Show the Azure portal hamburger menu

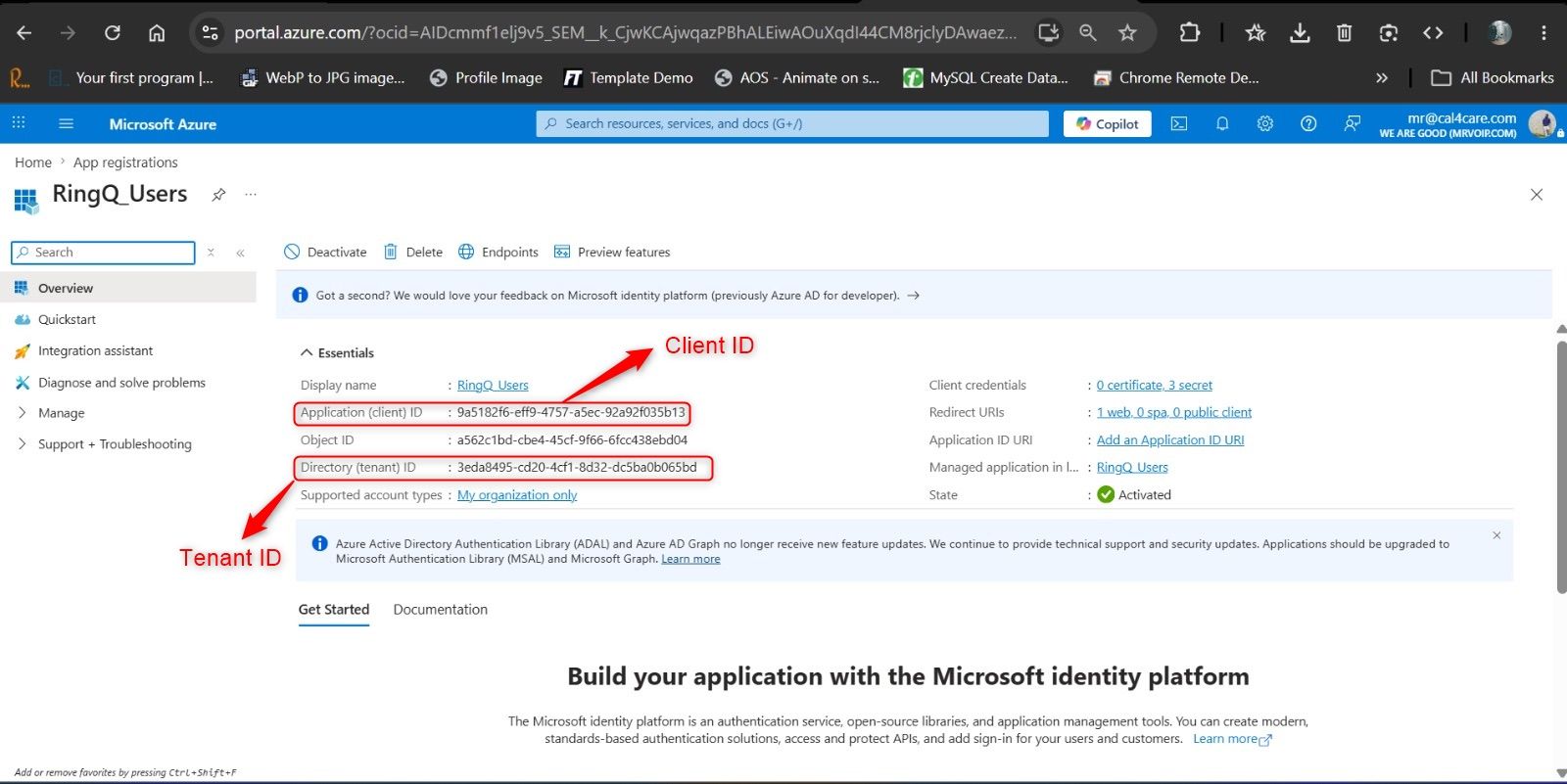click(x=67, y=123)
